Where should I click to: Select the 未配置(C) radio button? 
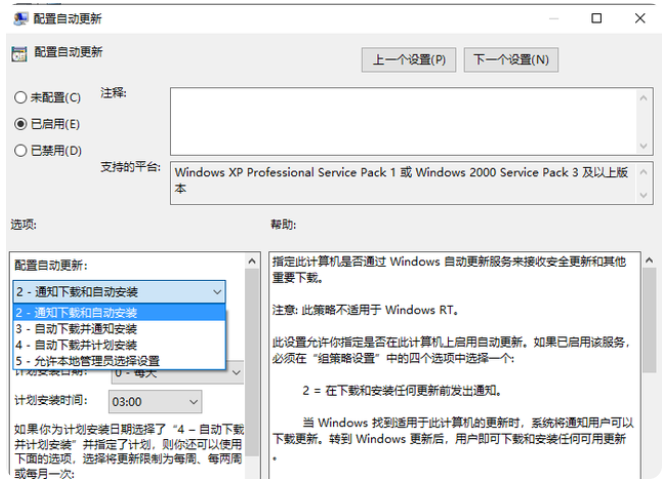tap(20, 97)
